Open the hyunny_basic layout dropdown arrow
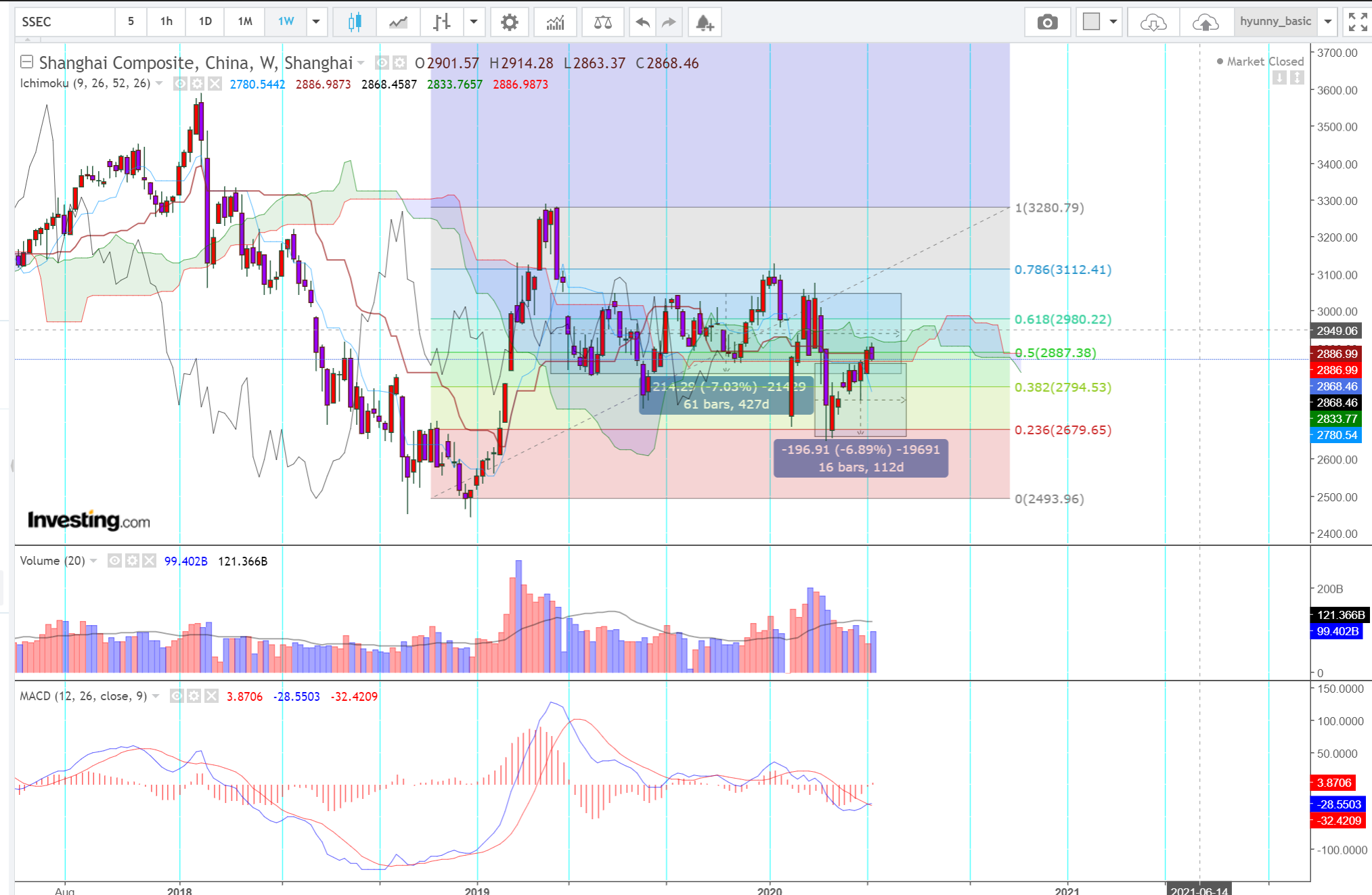The height and width of the screenshot is (895, 1372). click(1328, 22)
